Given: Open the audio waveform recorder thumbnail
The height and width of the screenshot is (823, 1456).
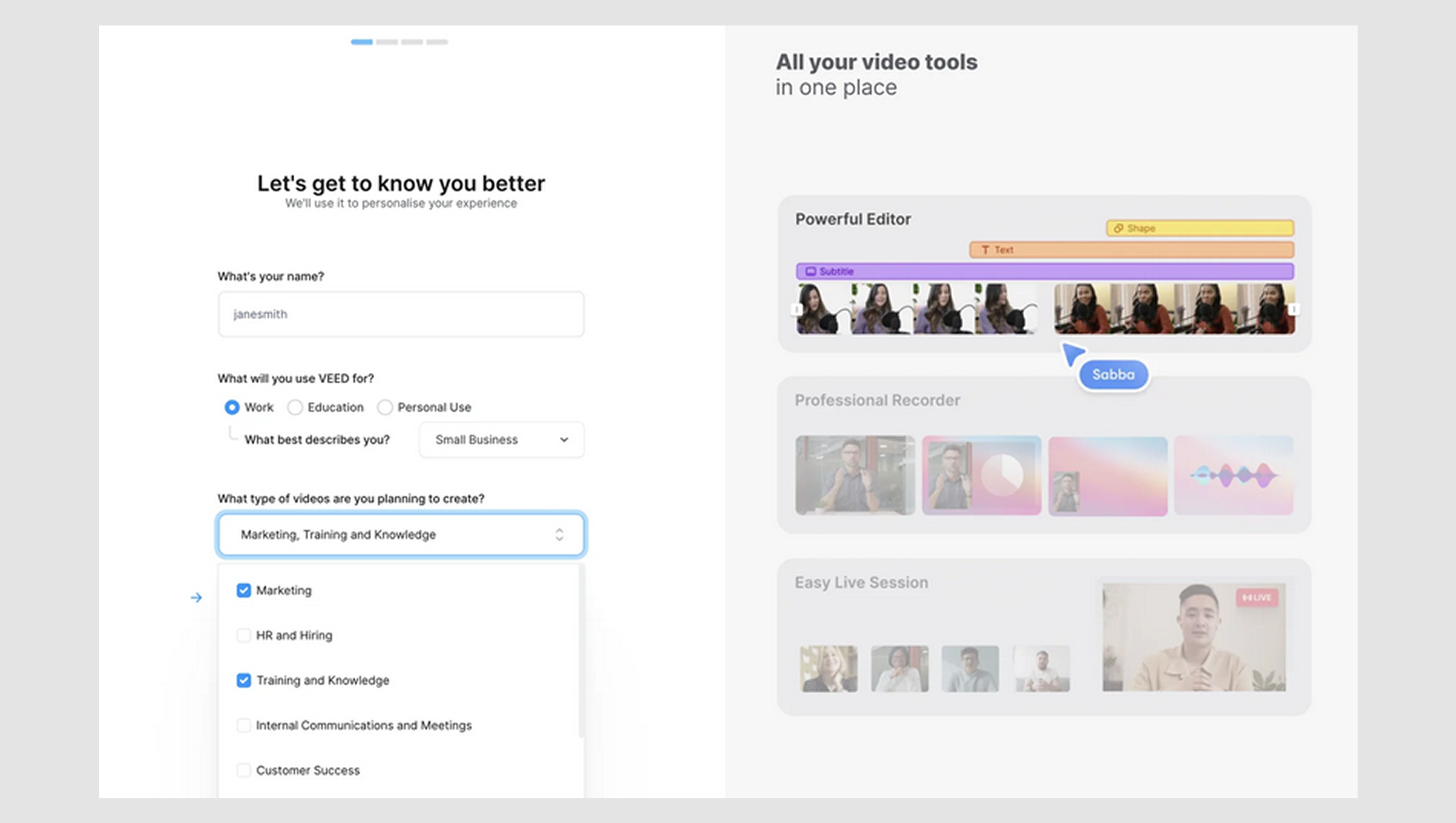Looking at the screenshot, I should click(1234, 476).
